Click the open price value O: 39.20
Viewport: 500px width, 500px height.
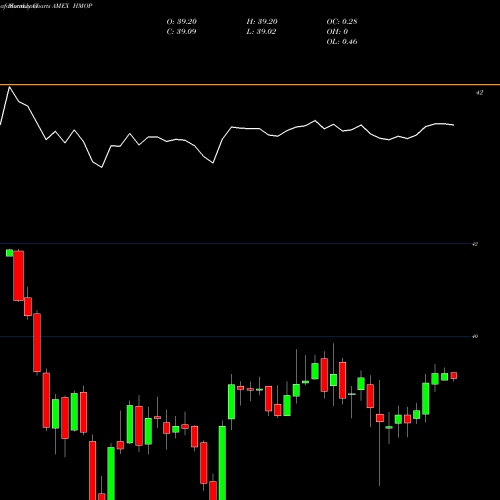(182, 22)
